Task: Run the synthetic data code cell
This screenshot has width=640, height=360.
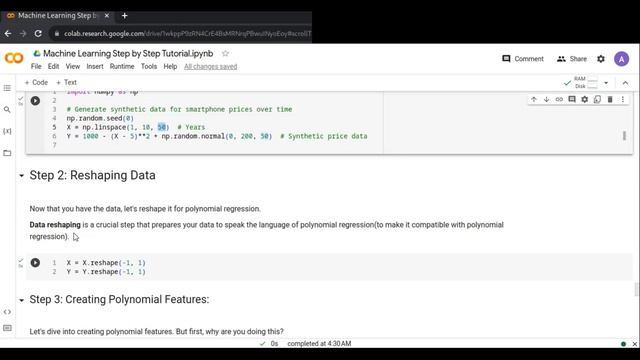Action: [35, 100]
